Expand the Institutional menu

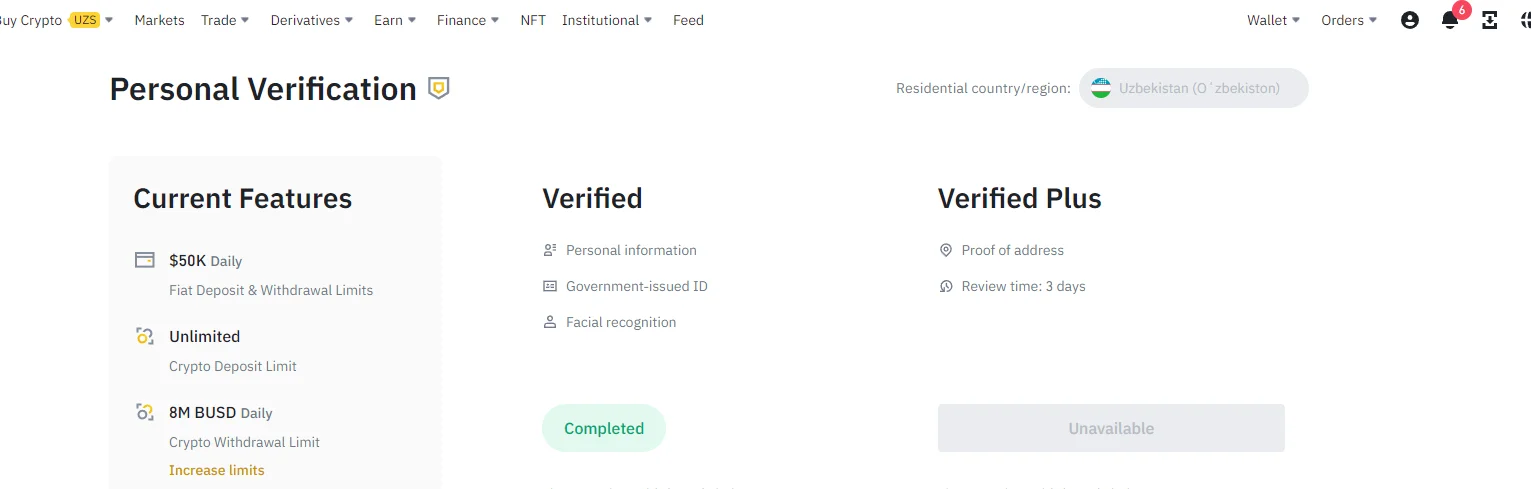pyautogui.click(x=608, y=20)
